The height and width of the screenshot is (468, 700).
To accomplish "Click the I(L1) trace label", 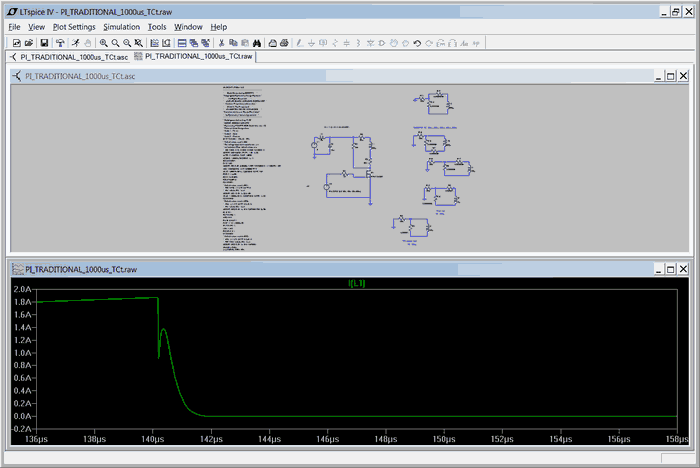I will [357, 283].
